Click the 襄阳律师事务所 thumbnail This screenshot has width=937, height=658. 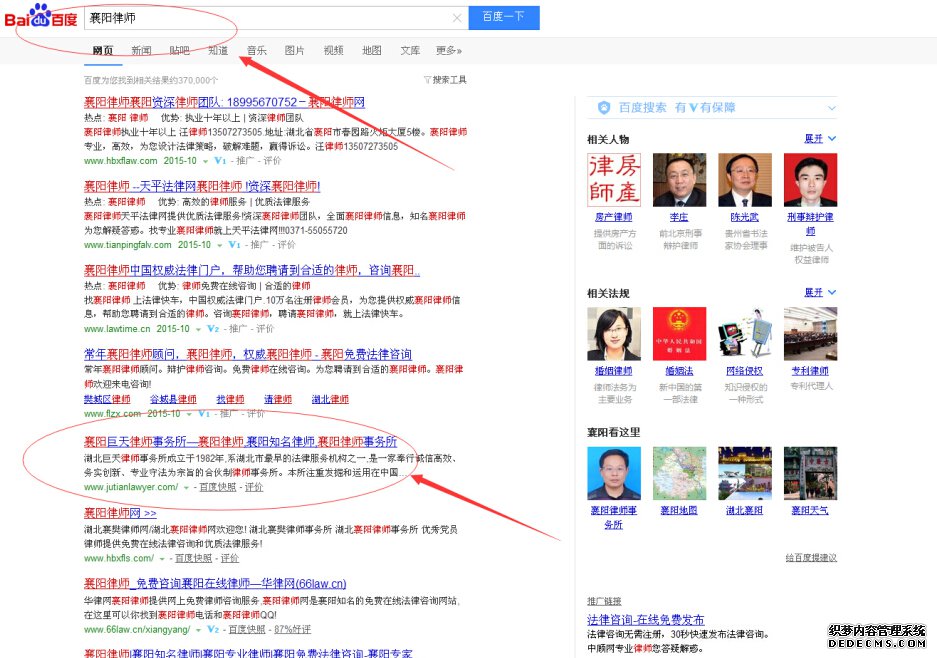point(614,473)
